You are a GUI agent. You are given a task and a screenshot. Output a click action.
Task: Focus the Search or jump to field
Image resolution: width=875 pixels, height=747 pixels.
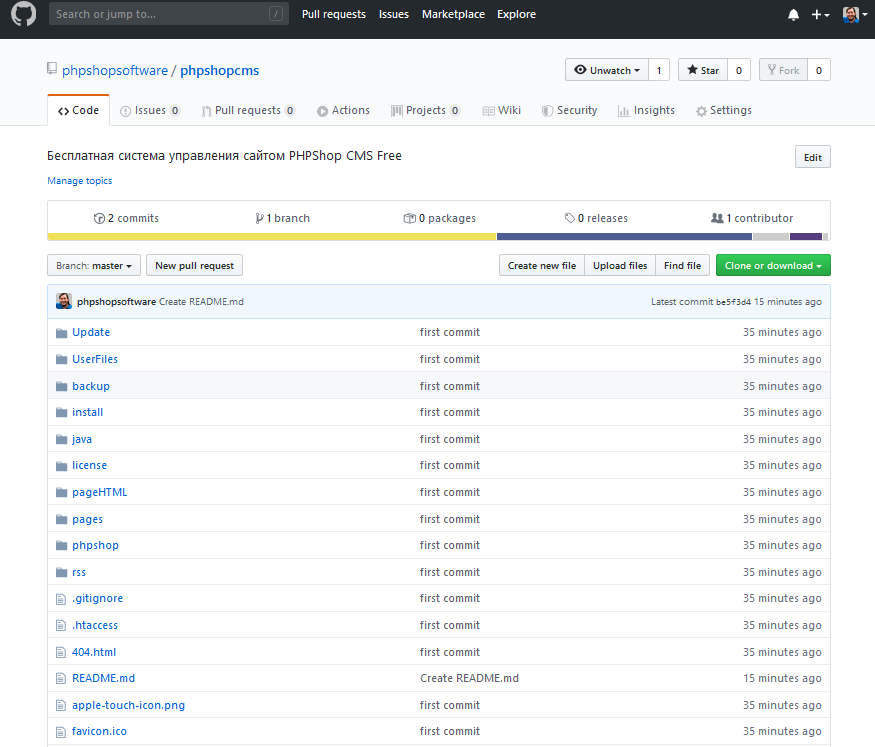(169, 14)
